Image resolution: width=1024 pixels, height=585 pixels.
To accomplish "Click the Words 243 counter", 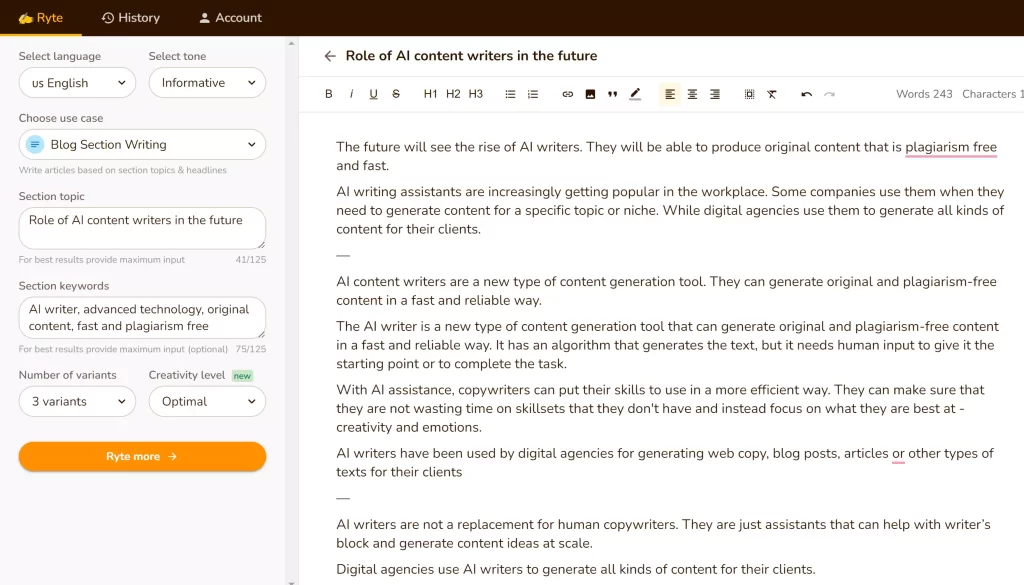I will tap(924, 94).
